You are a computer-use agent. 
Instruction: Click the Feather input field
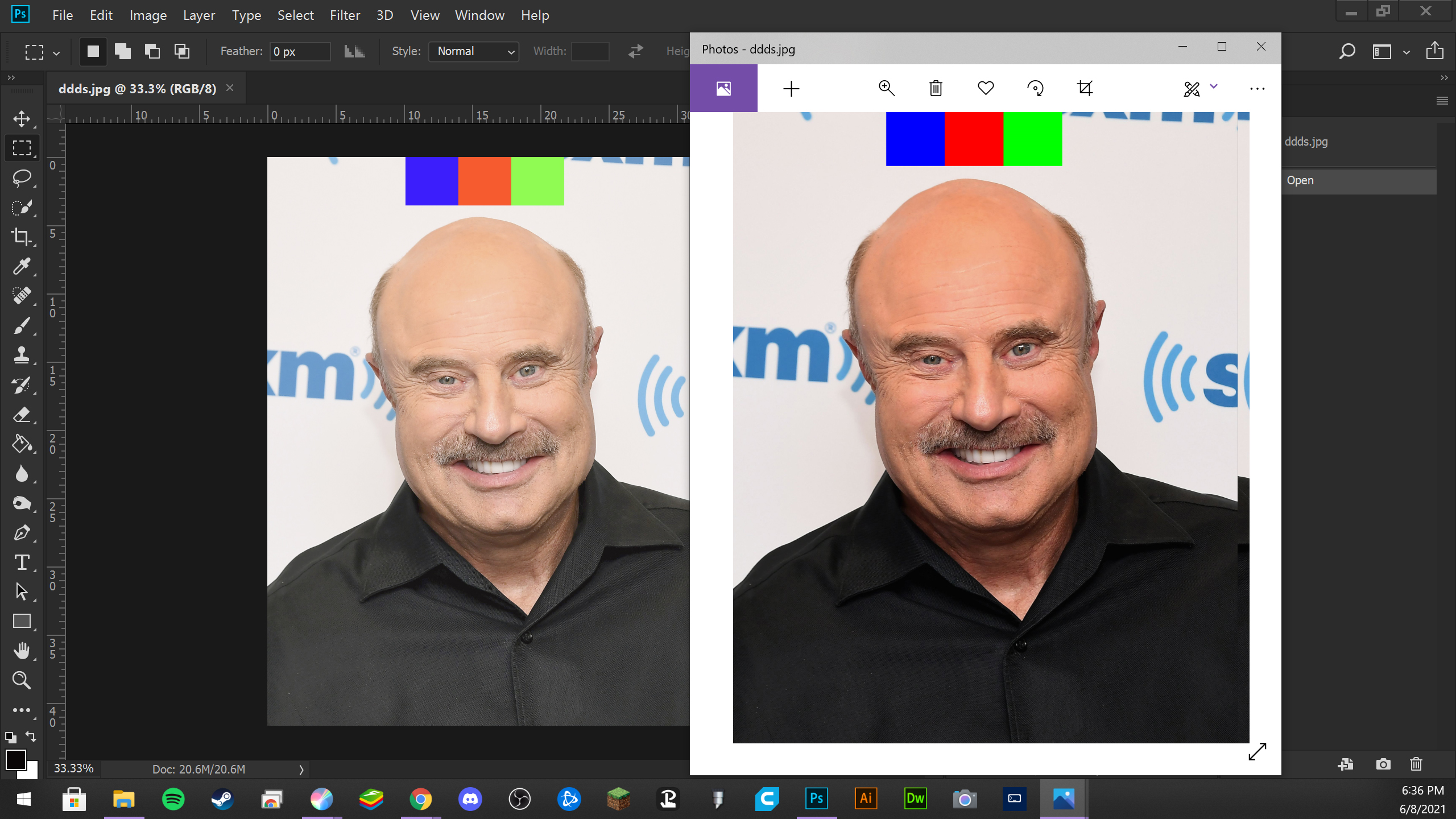tap(299, 52)
